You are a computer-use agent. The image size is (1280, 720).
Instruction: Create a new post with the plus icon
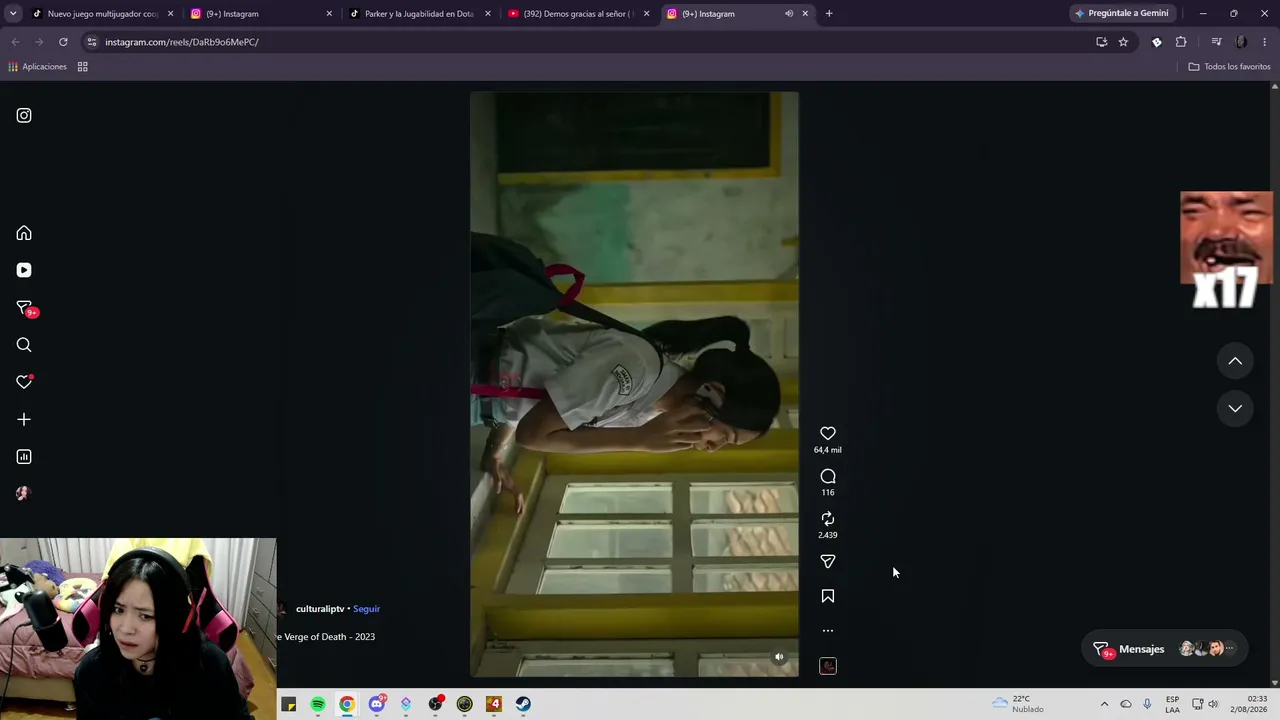(x=24, y=420)
